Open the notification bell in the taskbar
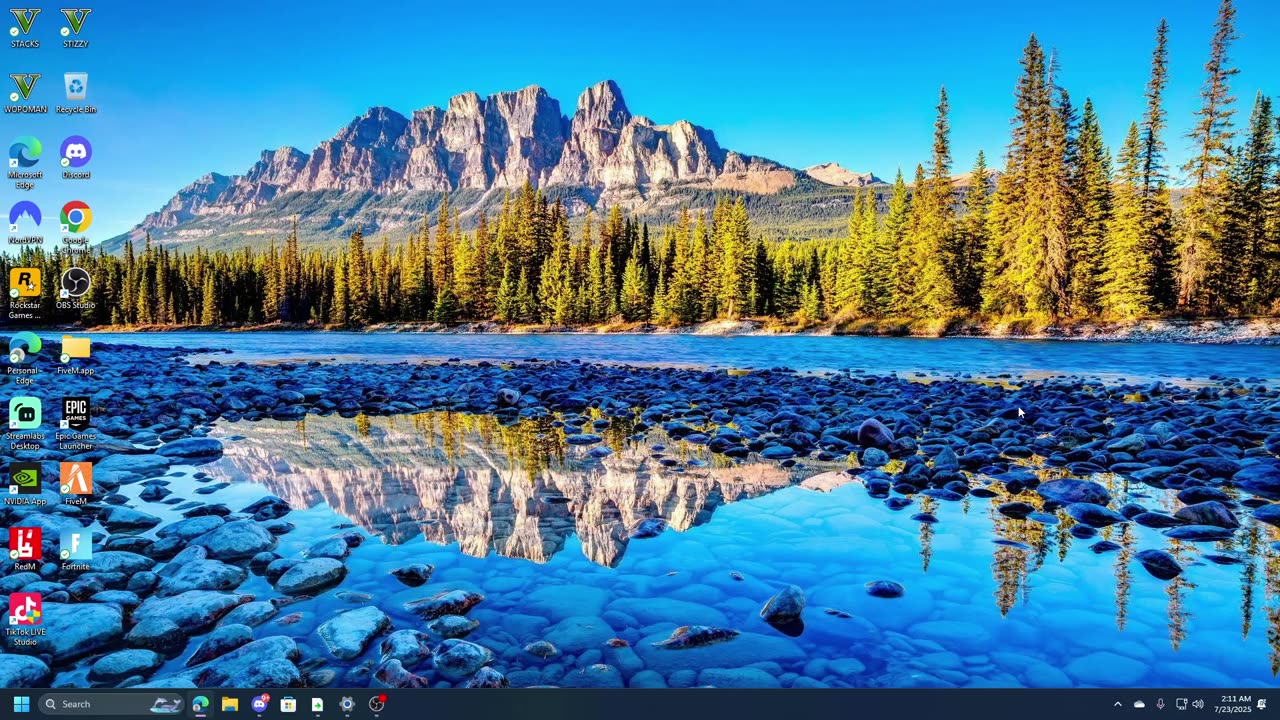The image size is (1280, 720). pyautogui.click(x=1262, y=704)
